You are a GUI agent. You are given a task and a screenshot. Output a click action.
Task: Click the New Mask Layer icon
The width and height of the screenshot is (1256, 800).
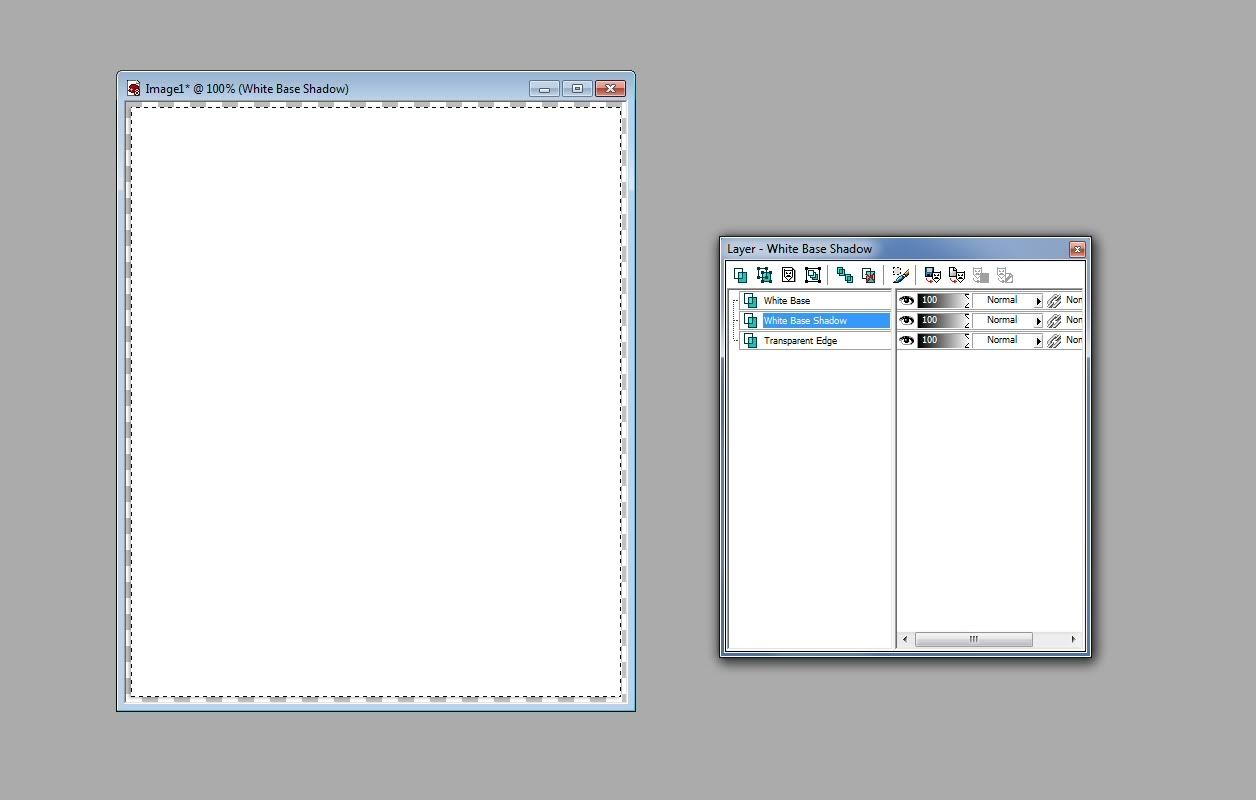[x=788, y=275]
